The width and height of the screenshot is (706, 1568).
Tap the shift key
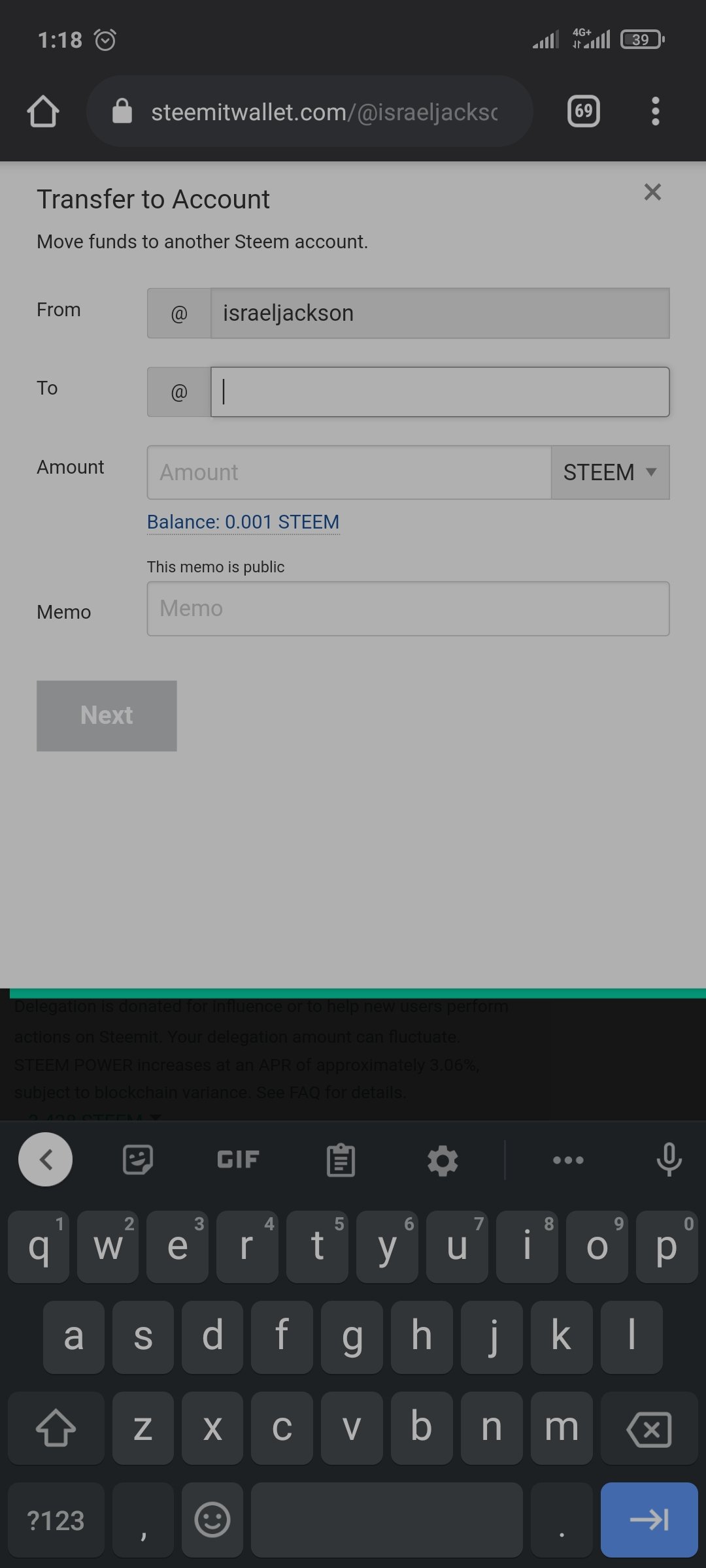[x=56, y=1428]
